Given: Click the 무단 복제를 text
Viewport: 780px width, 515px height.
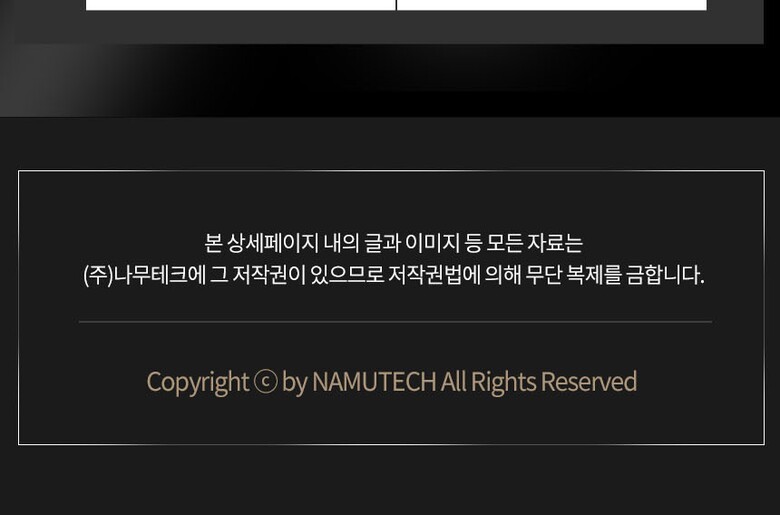Looking at the screenshot, I should click(x=574, y=275).
